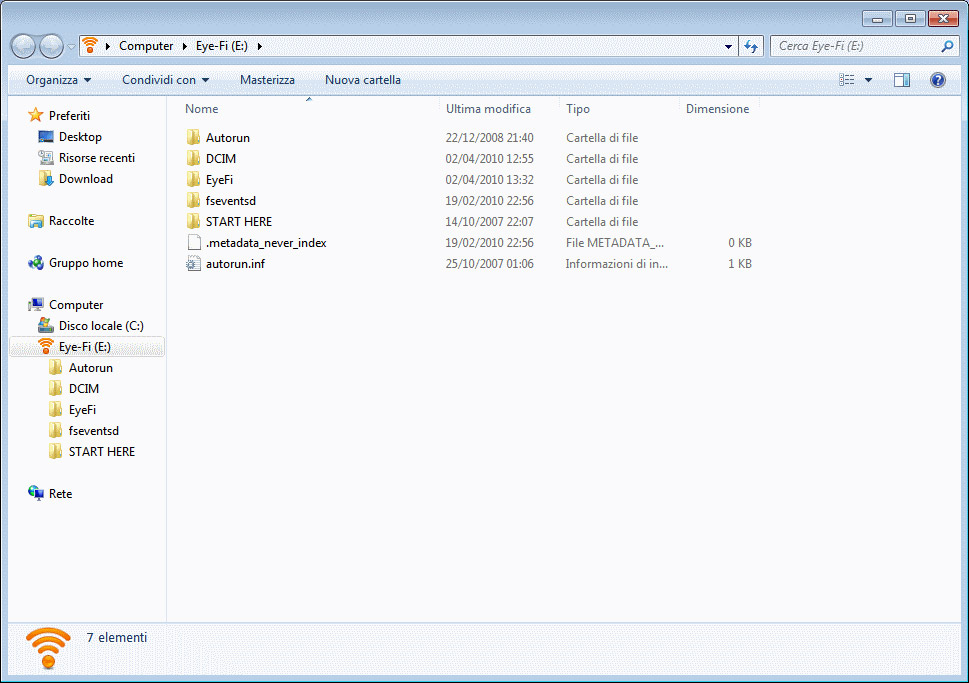Close the Explorer window
The image size is (969, 683).
click(944, 19)
